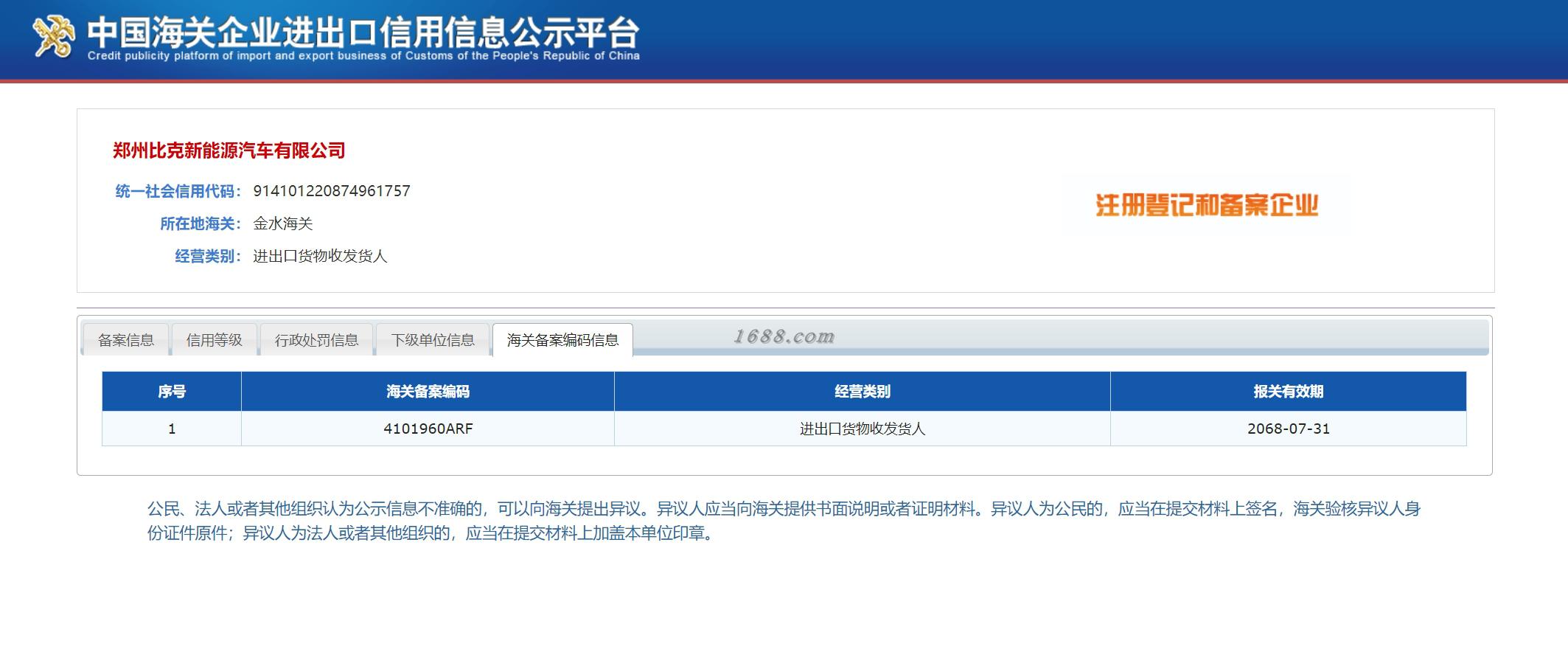The height and width of the screenshot is (669, 1568).
Task: Click the 报关有效期 column header
Action: point(1289,392)
